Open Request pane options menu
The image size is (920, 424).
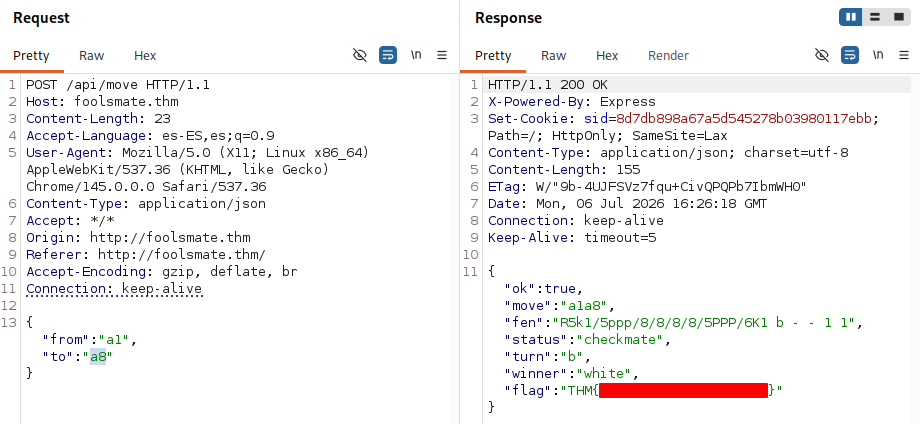(x=442, y=55)
